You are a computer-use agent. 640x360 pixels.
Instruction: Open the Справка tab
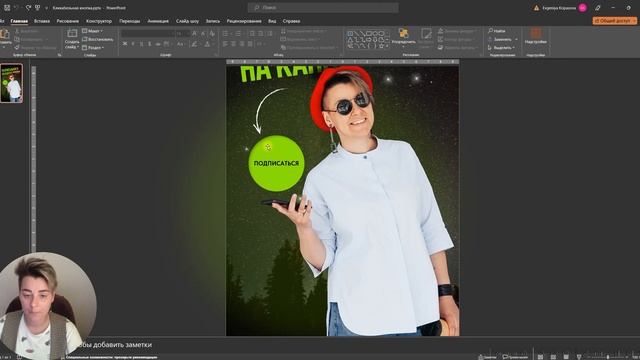tap(291, 21)
